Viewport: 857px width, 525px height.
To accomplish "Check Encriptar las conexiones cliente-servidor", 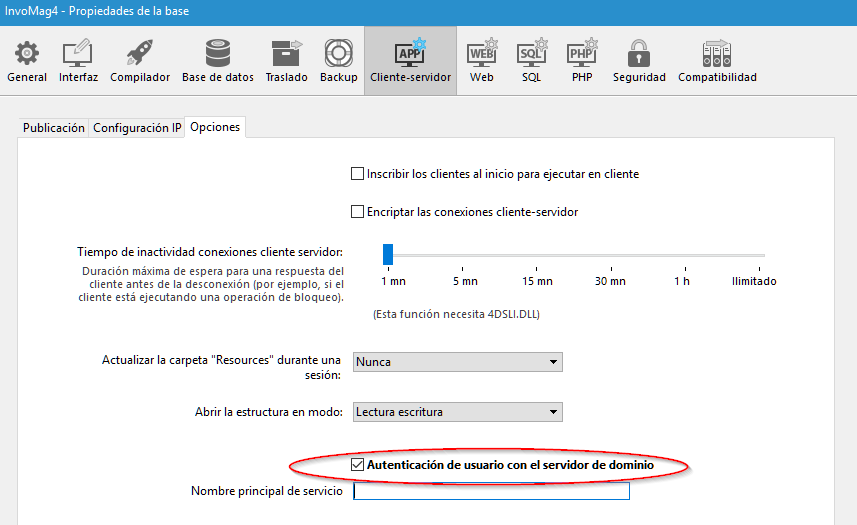I will click(x=358, y=212).
